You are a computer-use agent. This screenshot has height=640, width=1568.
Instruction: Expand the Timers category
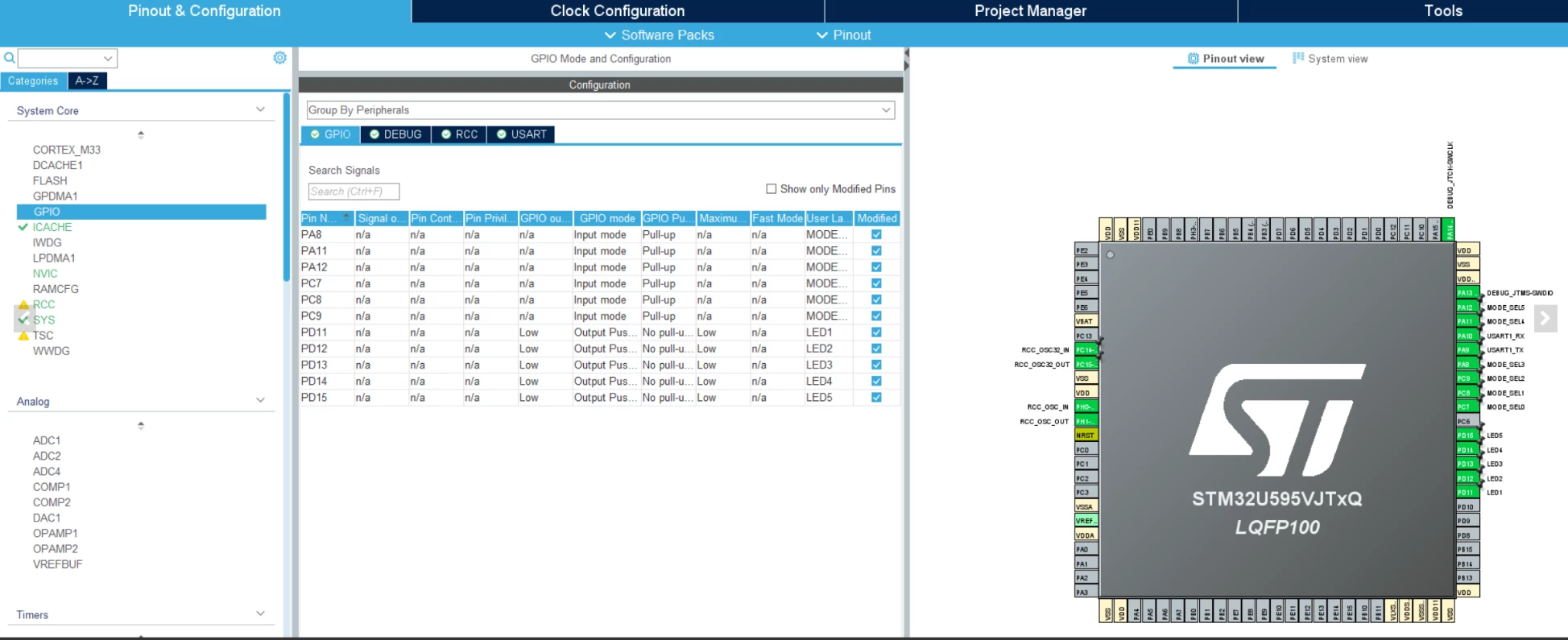(260, 614)
